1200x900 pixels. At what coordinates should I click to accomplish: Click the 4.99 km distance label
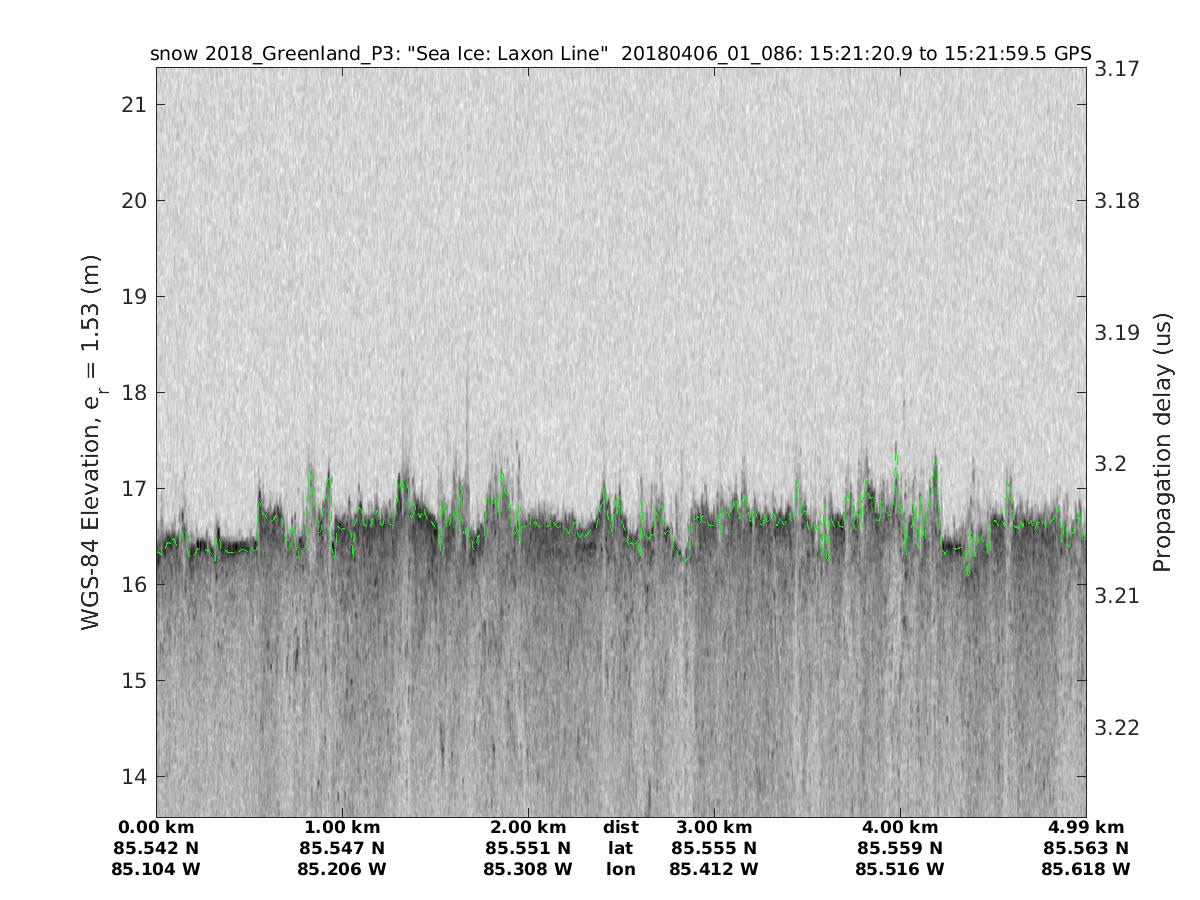(x=1086, y=828)
